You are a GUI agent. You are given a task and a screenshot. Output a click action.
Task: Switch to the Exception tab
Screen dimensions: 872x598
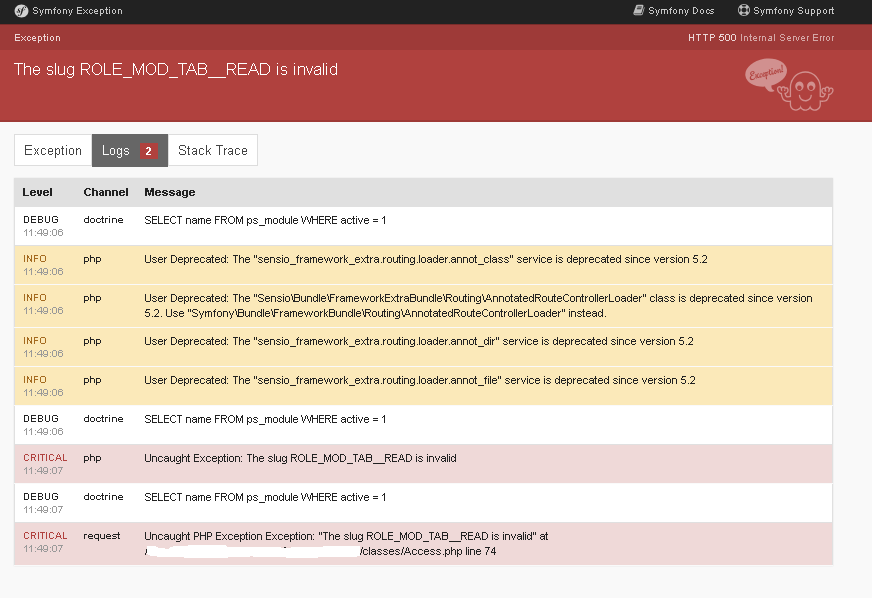click(53, 150)
